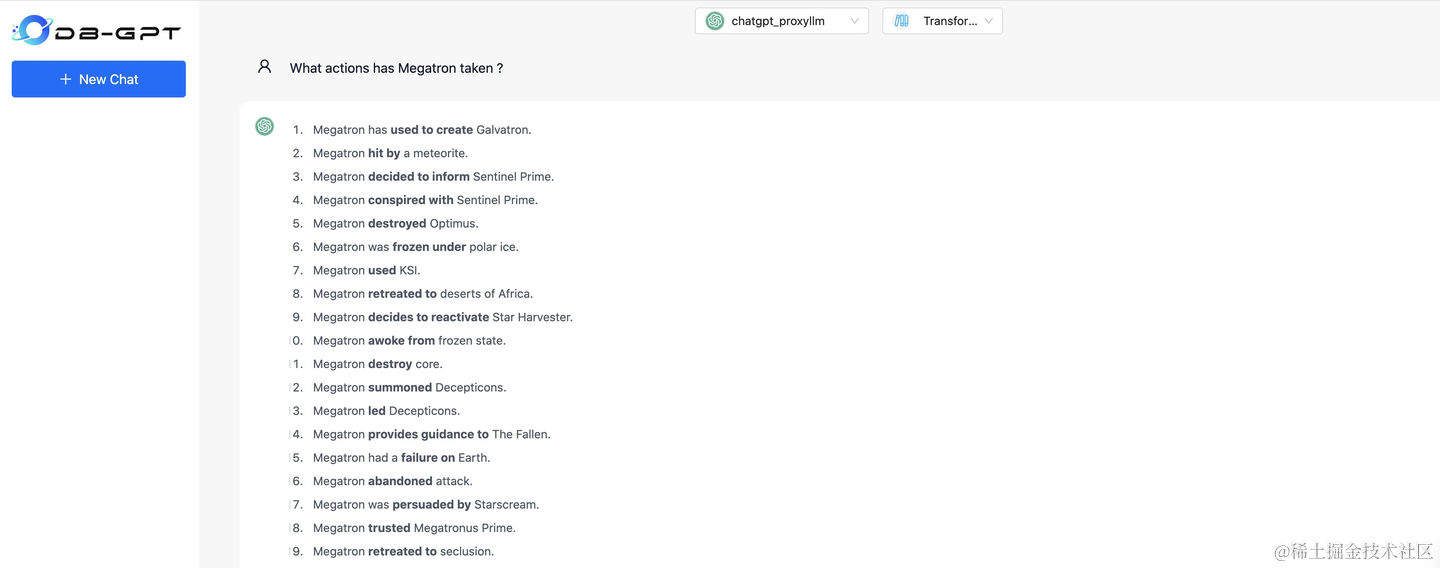Expand the model selector chevron arrow
Image resolution: width=1440 pixels, height=568 pixels.
point(854,21)
